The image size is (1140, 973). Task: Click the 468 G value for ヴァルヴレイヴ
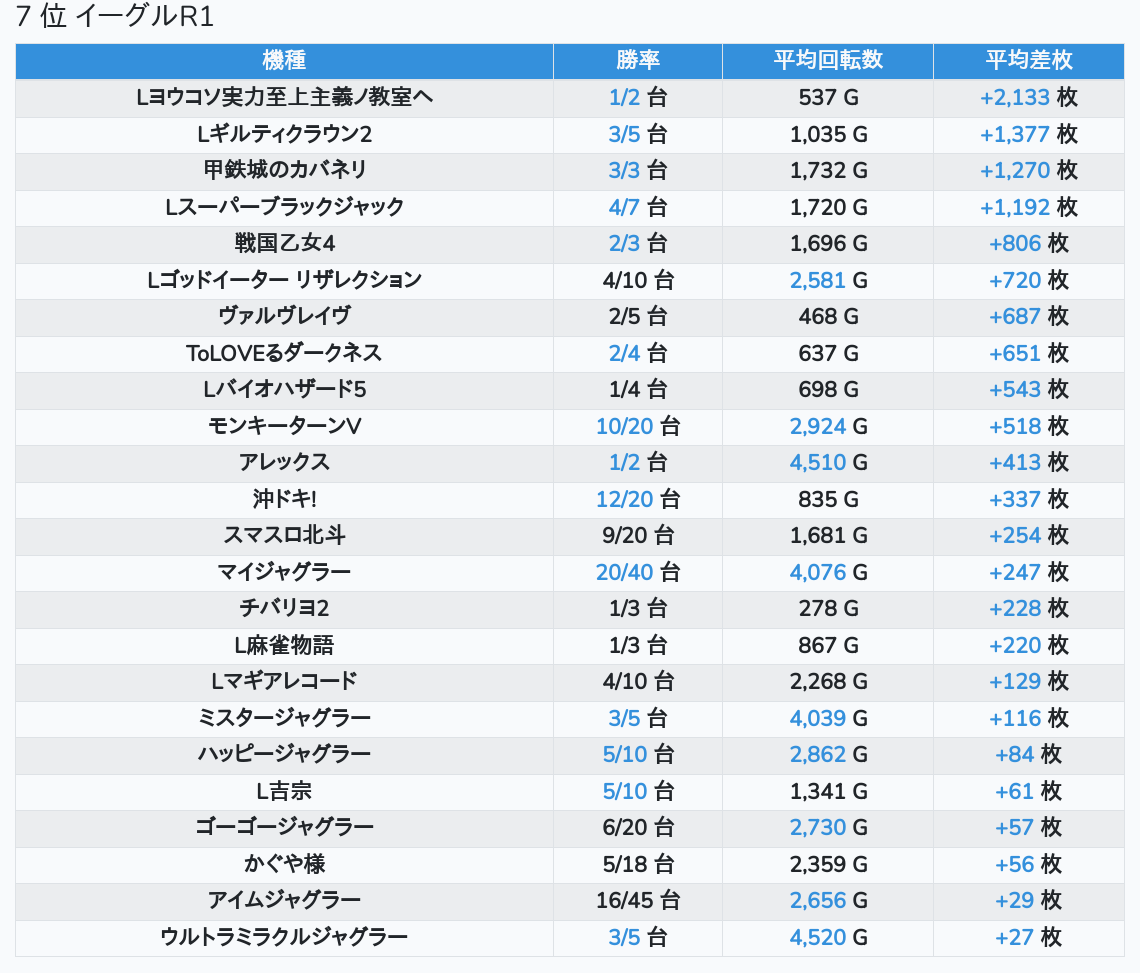click(x=828, y=316)
